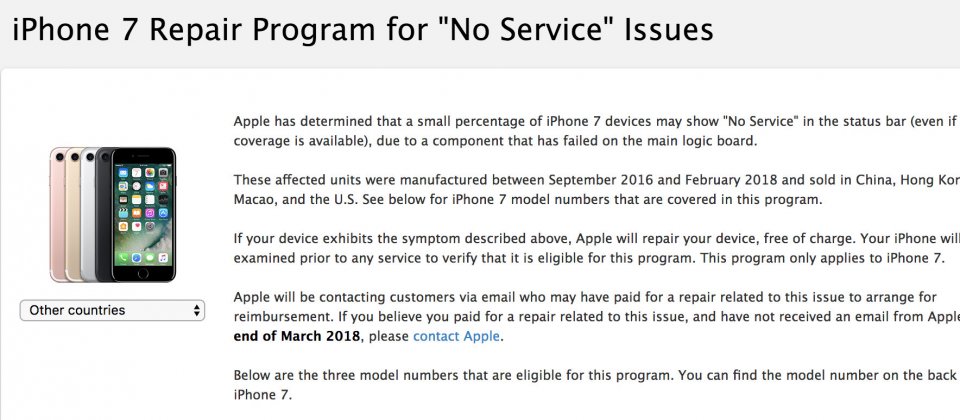This screenshot has width=960, height=420.
Task: Click the Messages icon in the iPhone dock
Action: (x=149, y=258)
